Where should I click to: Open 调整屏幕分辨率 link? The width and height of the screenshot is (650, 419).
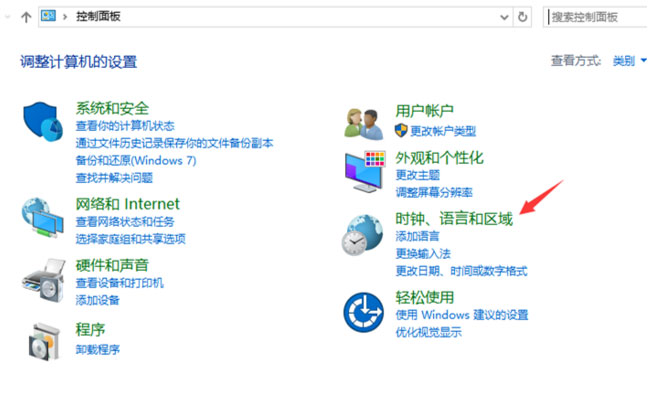pos(434,192)
